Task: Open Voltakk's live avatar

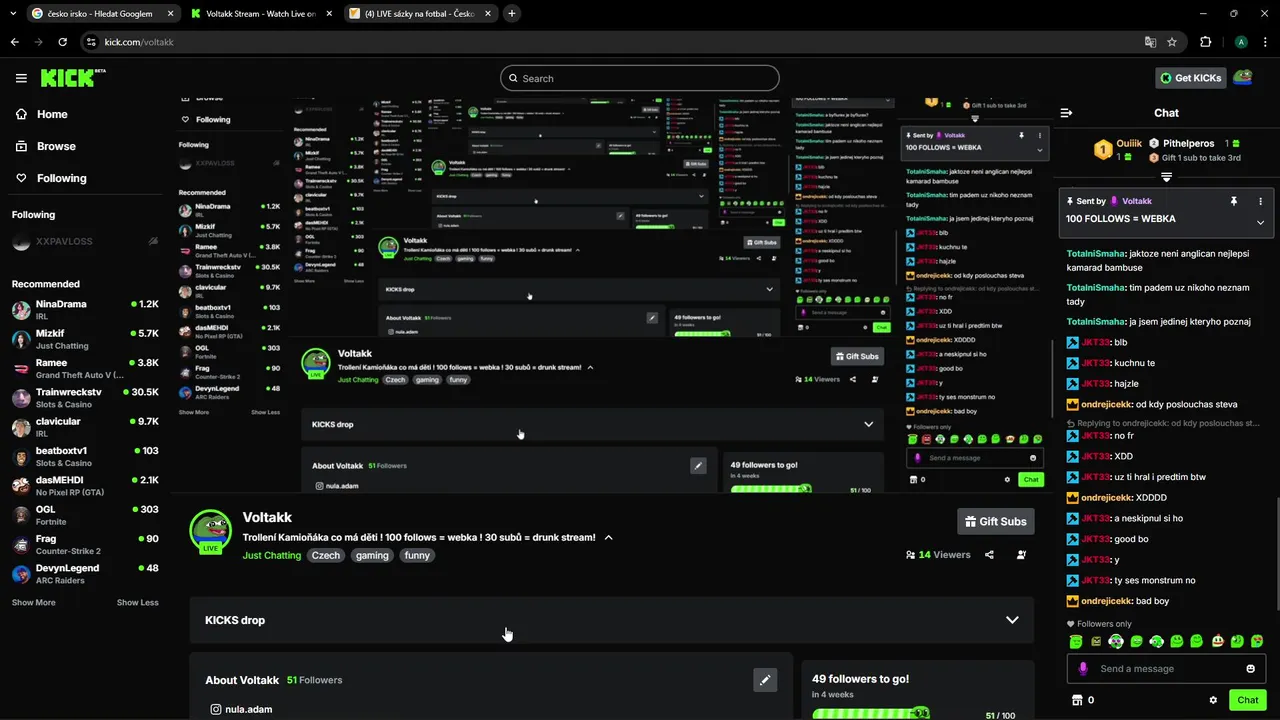Action: (x=210, y=530)
